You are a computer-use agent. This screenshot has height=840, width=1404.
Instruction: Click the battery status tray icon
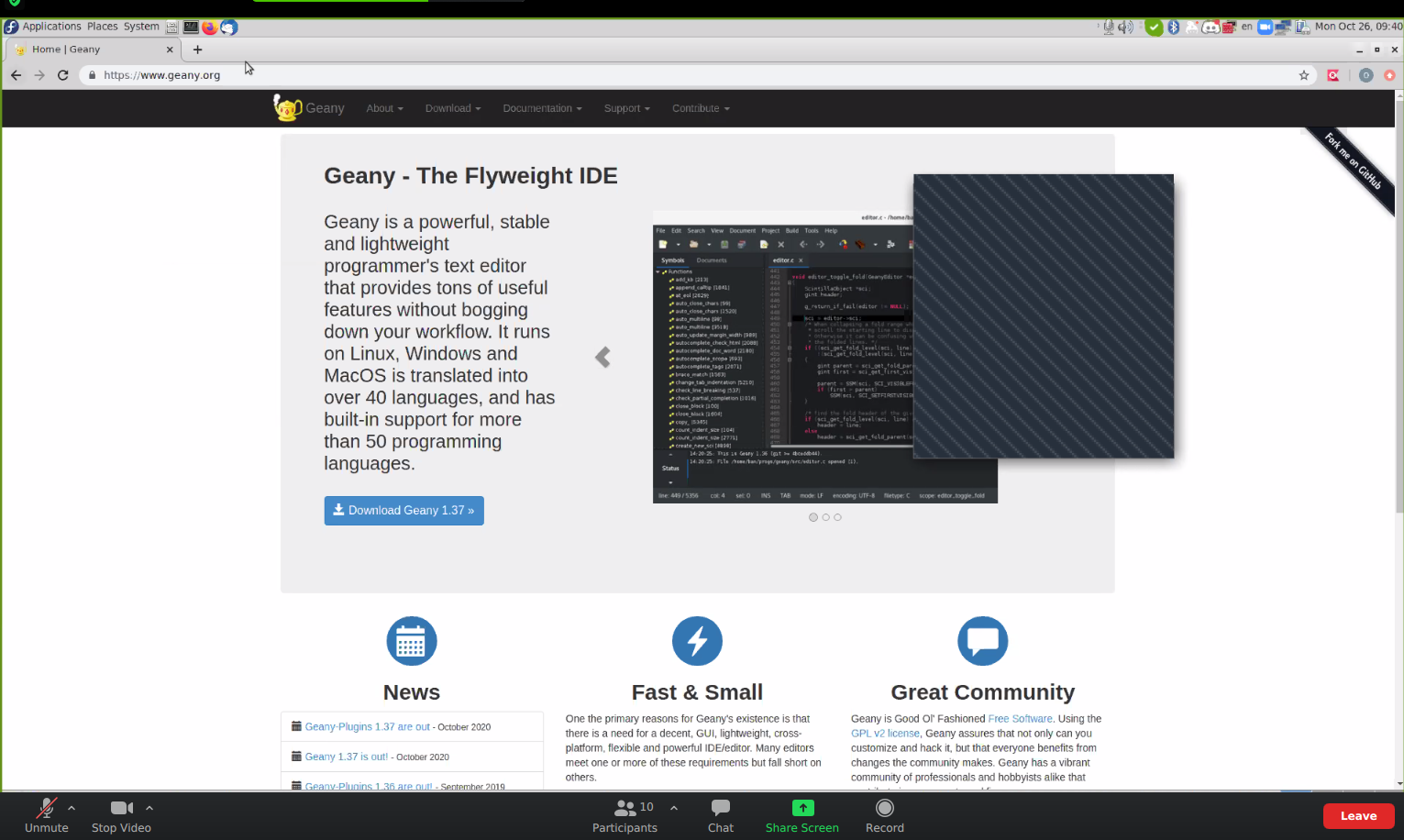tap(1302, 27)
